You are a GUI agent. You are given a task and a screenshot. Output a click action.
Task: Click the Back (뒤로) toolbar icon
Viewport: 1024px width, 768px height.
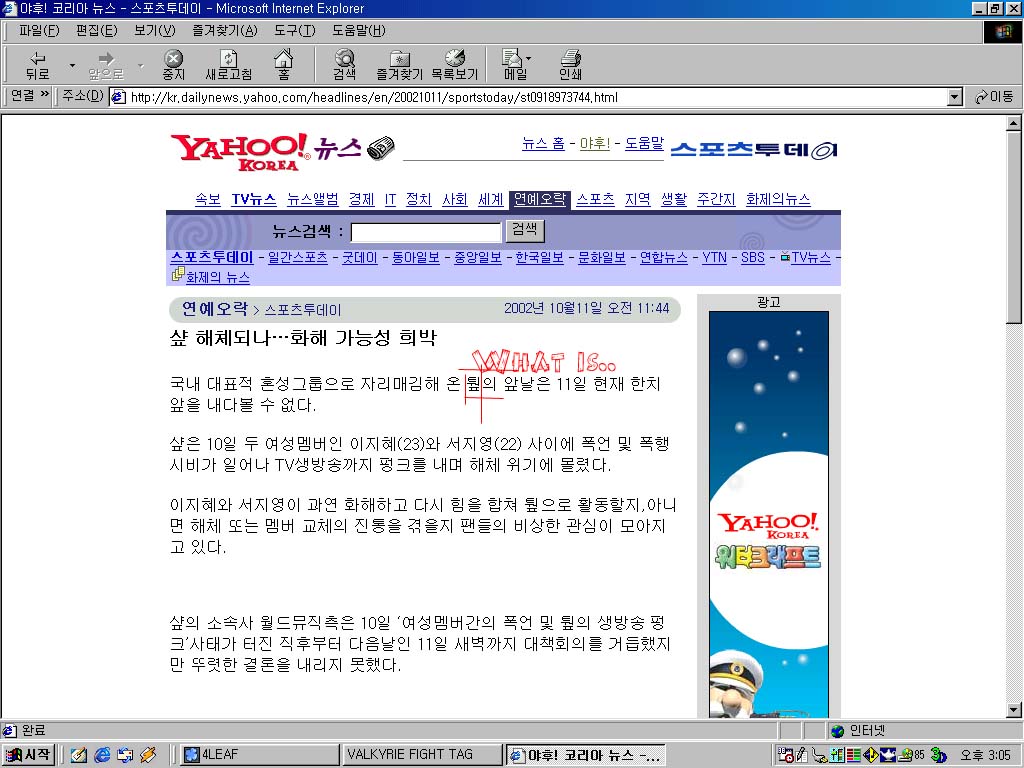click(38, 65)
